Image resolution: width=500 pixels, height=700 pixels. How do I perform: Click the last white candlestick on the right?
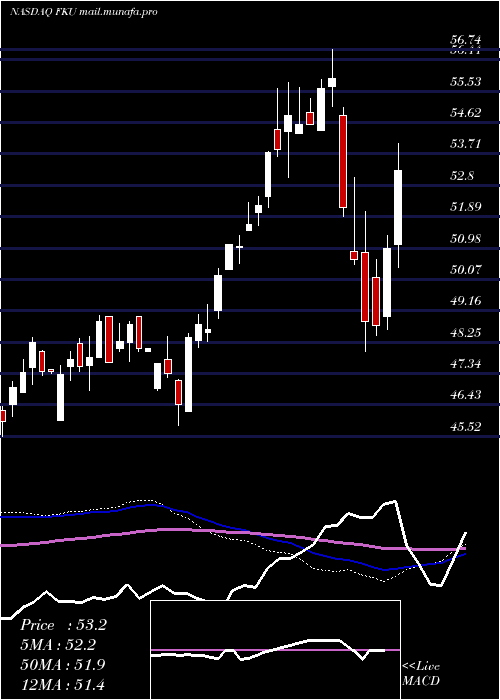point(398,207)
